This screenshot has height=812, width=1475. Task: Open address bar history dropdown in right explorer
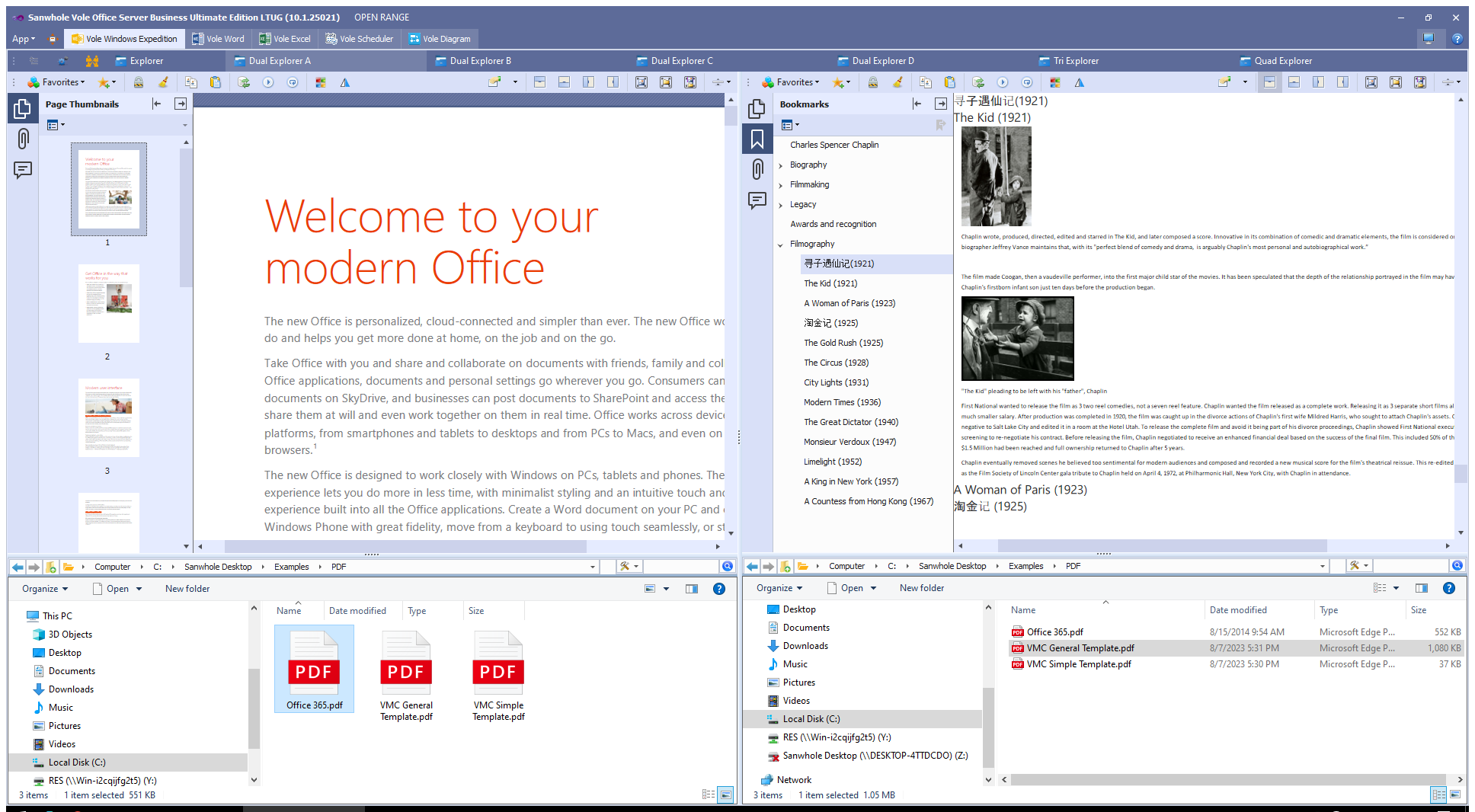(x=1323, y=566)
